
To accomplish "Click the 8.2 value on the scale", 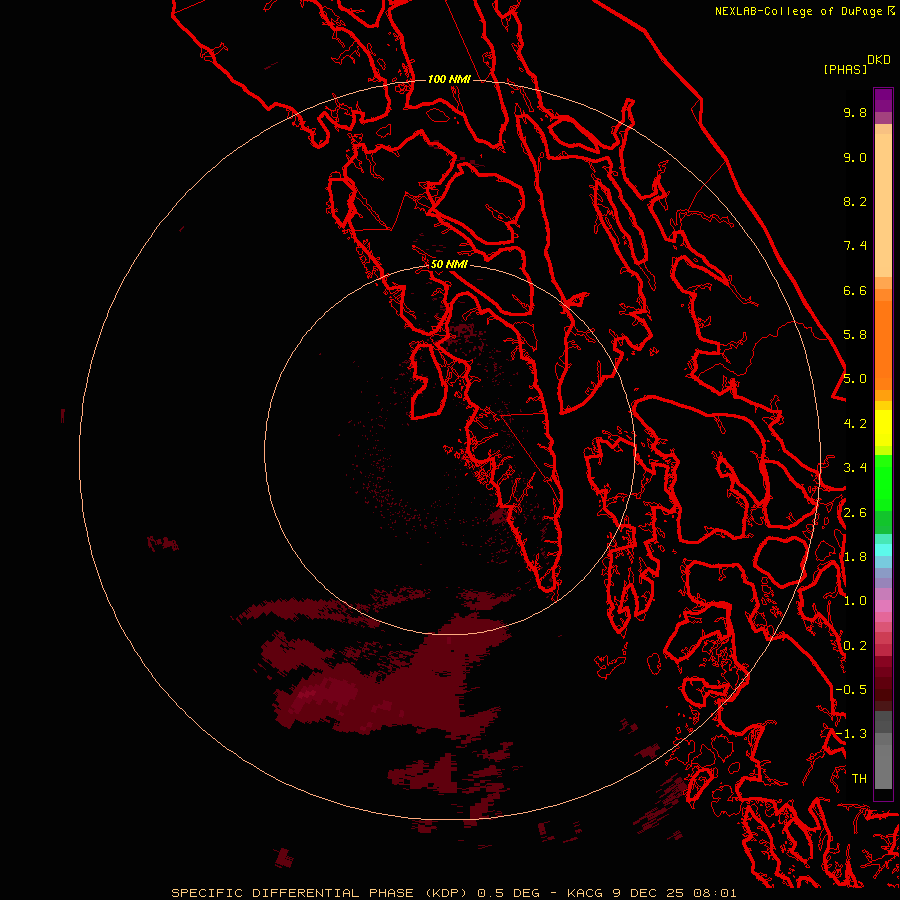I will pyautogui.click(x=855, y=201).
